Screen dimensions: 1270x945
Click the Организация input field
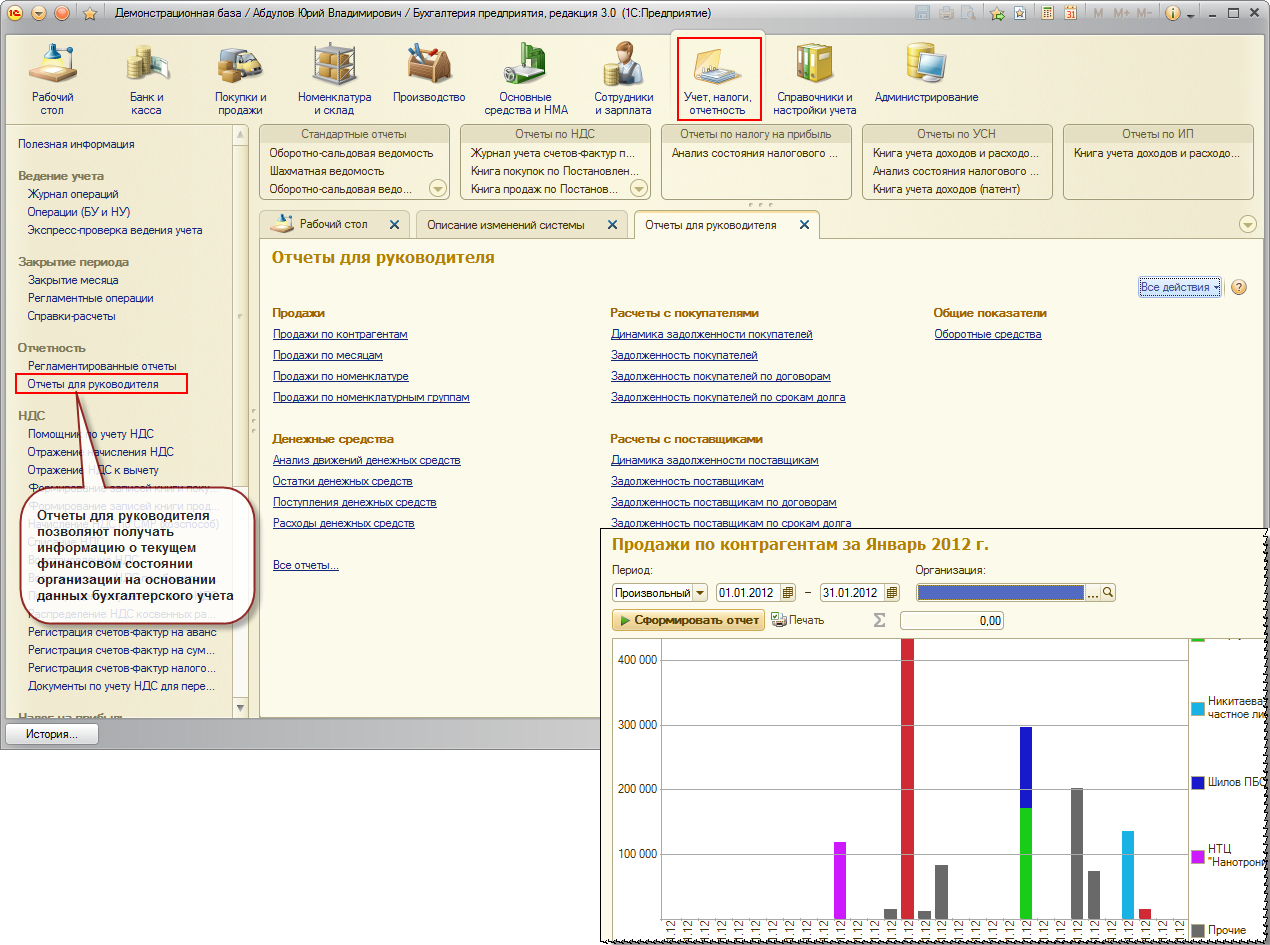pyautogui.click(x=1000, y=592)
